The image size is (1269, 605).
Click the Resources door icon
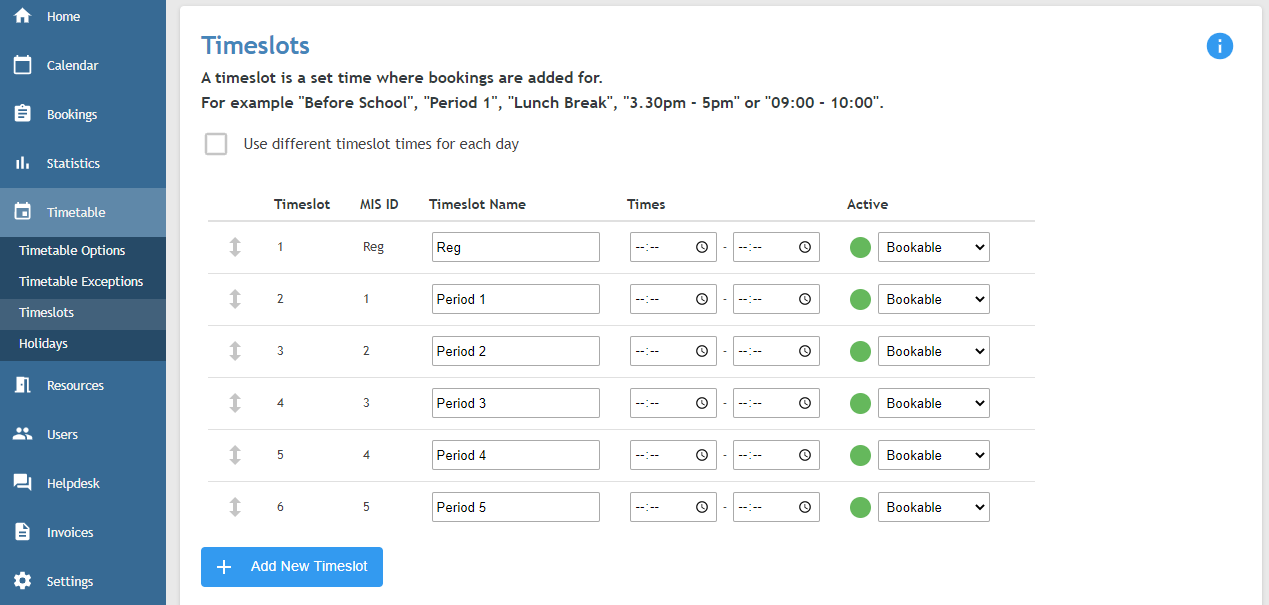click(22, 385)
